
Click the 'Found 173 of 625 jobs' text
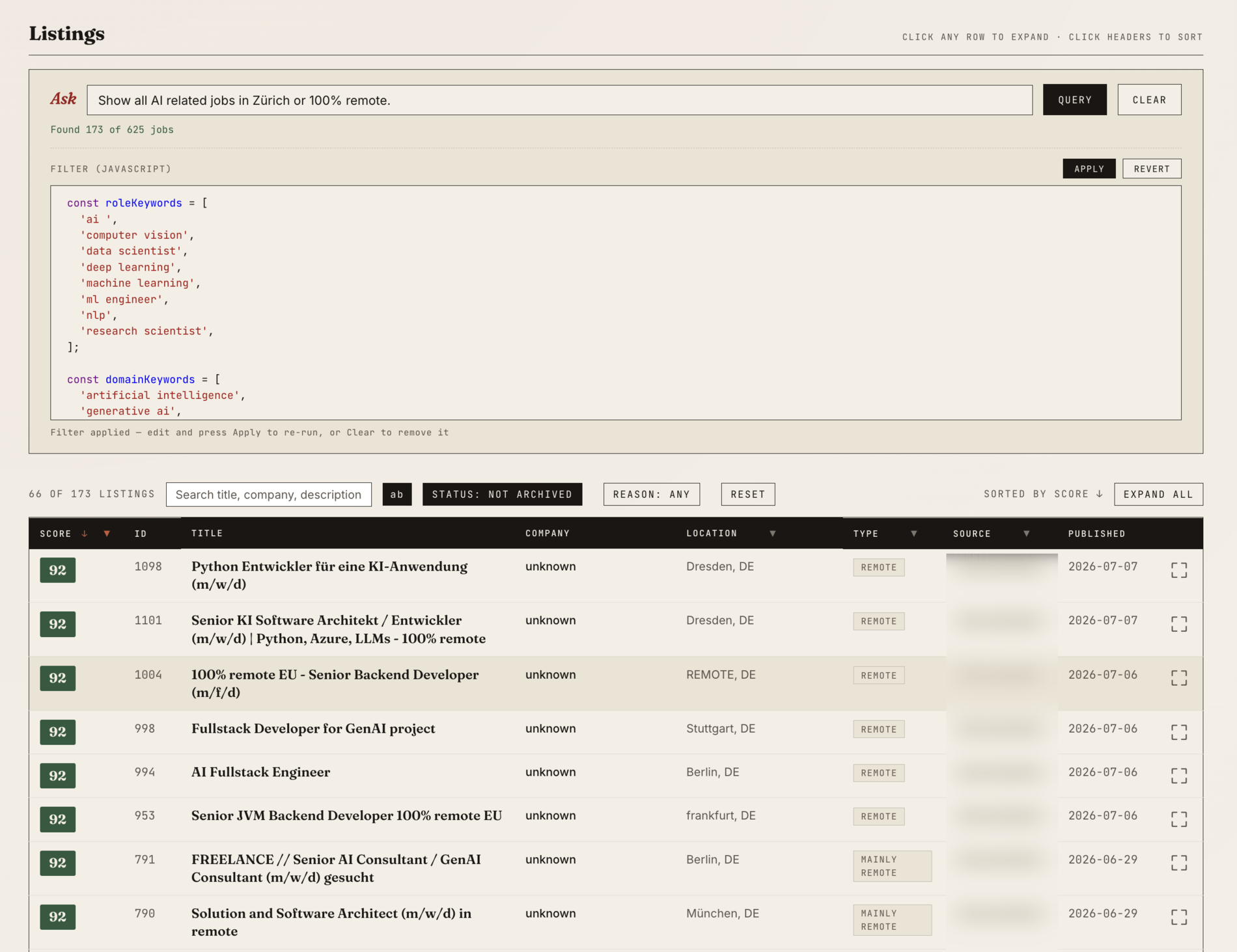[x=112, y=129]
